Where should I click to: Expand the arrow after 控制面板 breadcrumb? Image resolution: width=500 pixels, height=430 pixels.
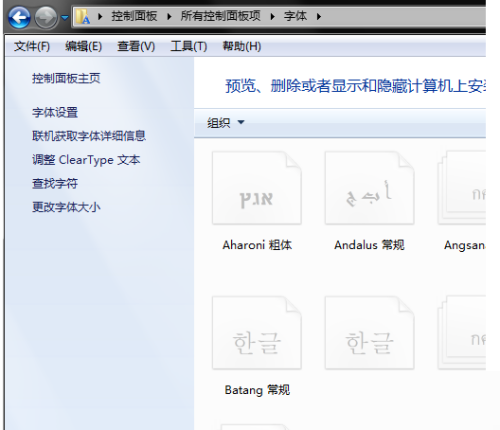pos(169,16)
